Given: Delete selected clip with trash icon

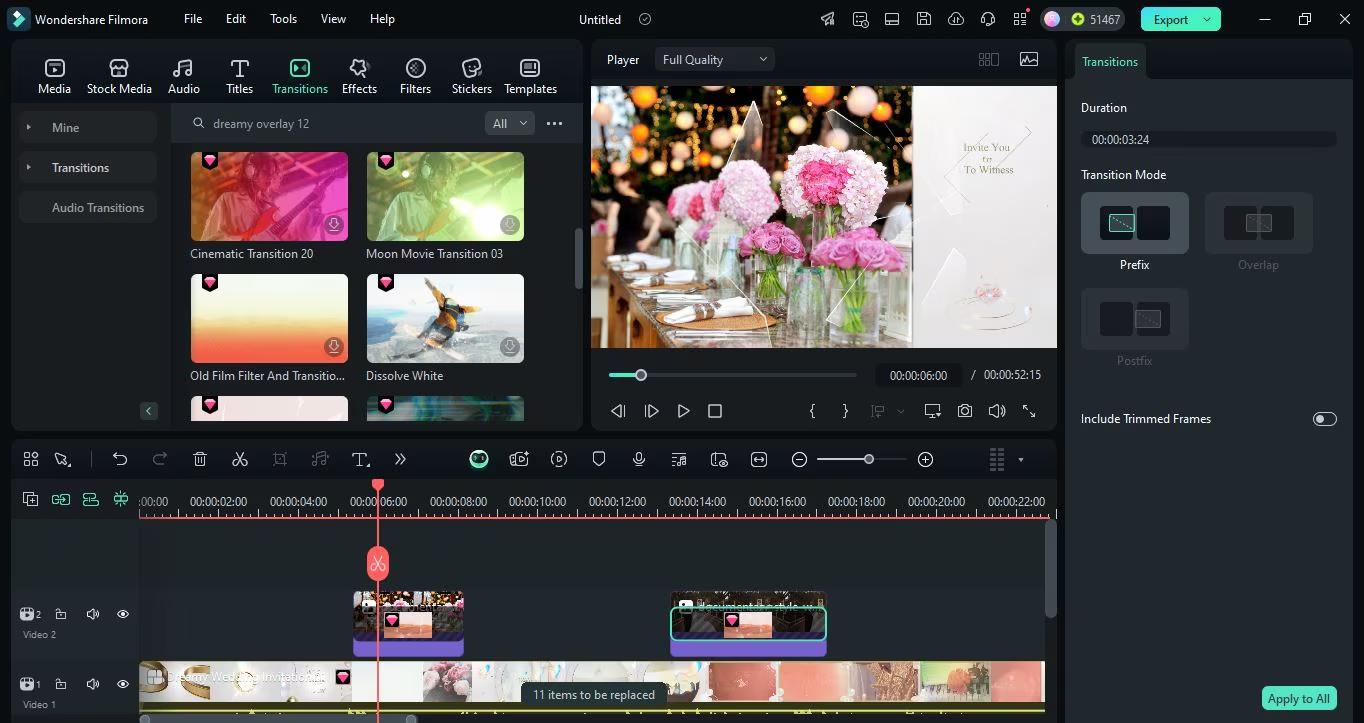Looking at the screenshot, I should pyautogui.click(x=200, y=459).
